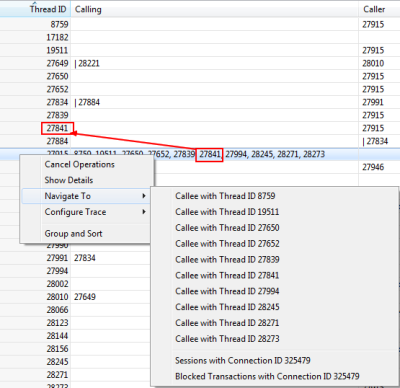Click Caller value 28010
The height and width of the screenshot is (388, 400).
pyautogui.click(x=373, y=63)
